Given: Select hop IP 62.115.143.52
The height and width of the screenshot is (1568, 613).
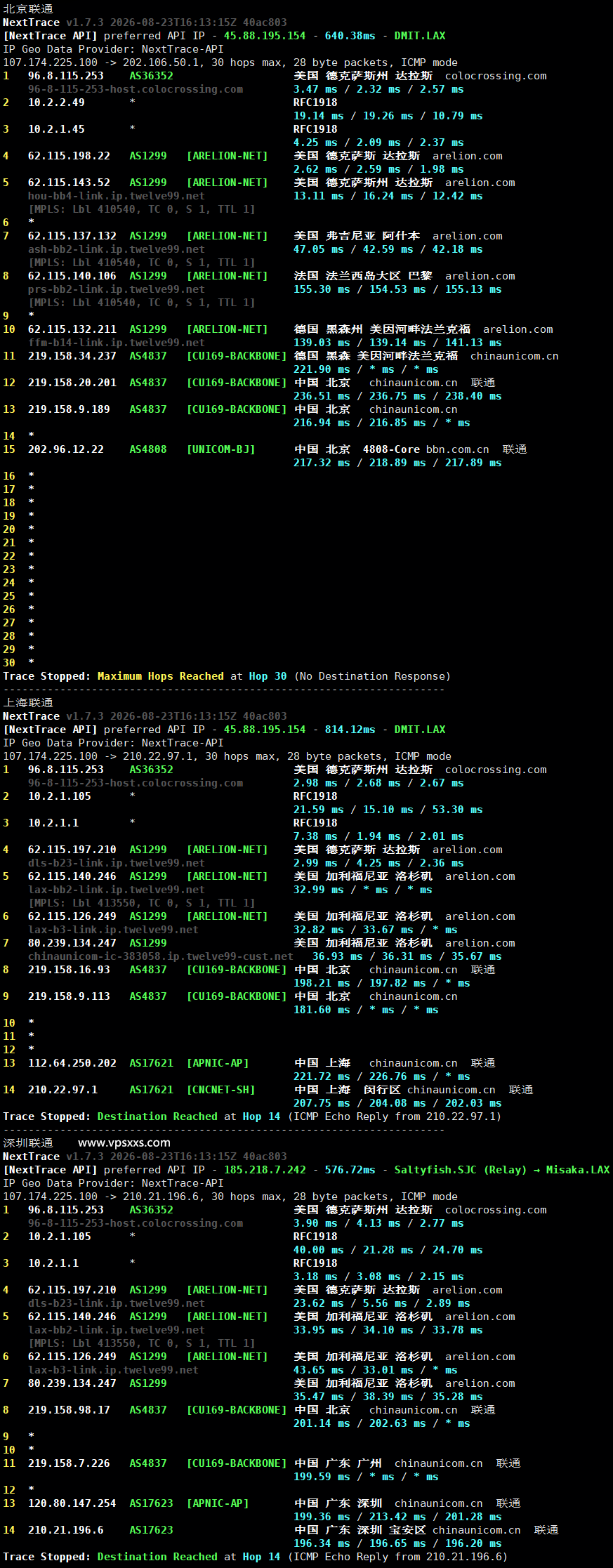Looking at the screenshot, I should point(69,183).
